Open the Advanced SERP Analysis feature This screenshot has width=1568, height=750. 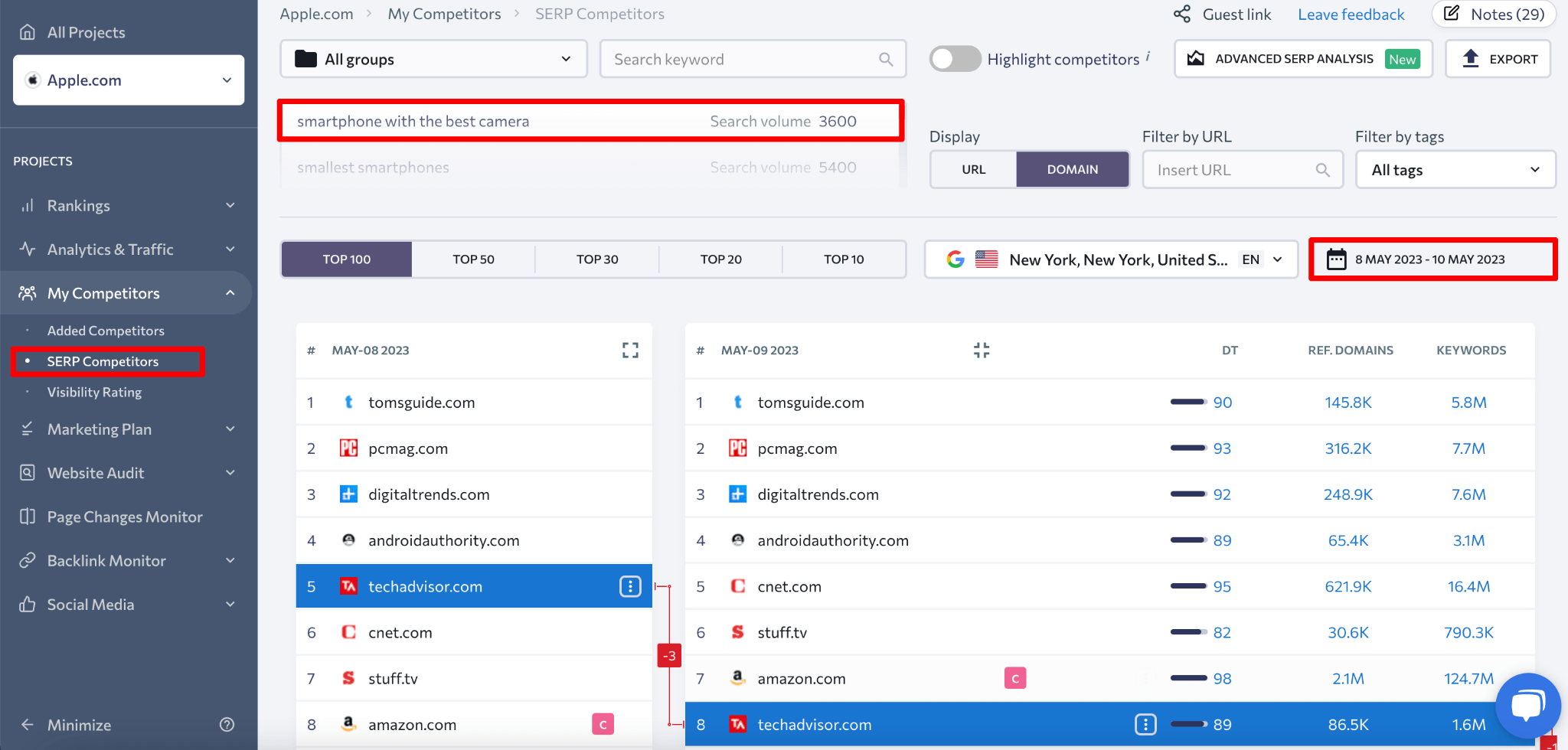click(x=1302, y=58)
